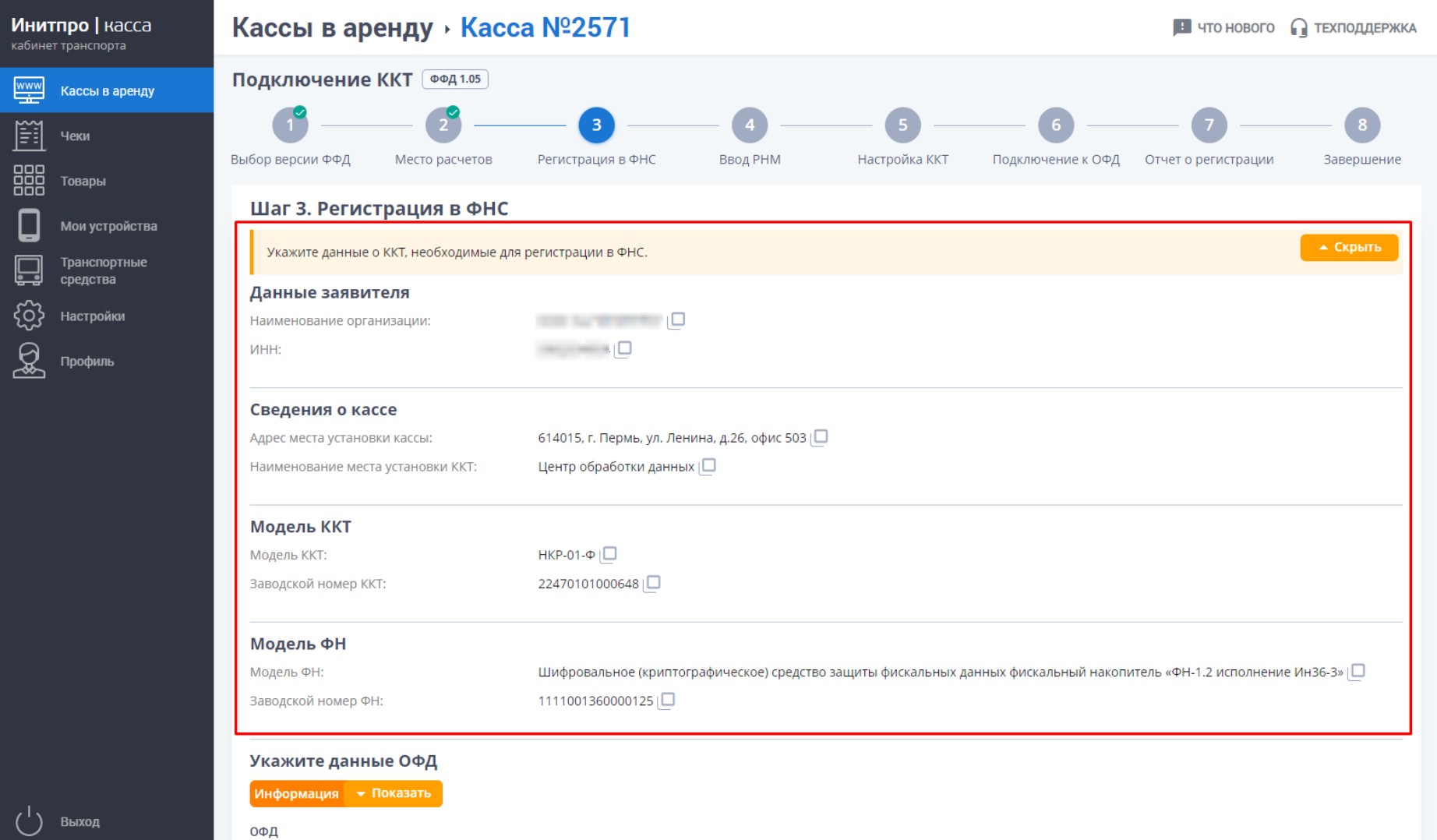Open the Профиль user icon

point(29,361)
